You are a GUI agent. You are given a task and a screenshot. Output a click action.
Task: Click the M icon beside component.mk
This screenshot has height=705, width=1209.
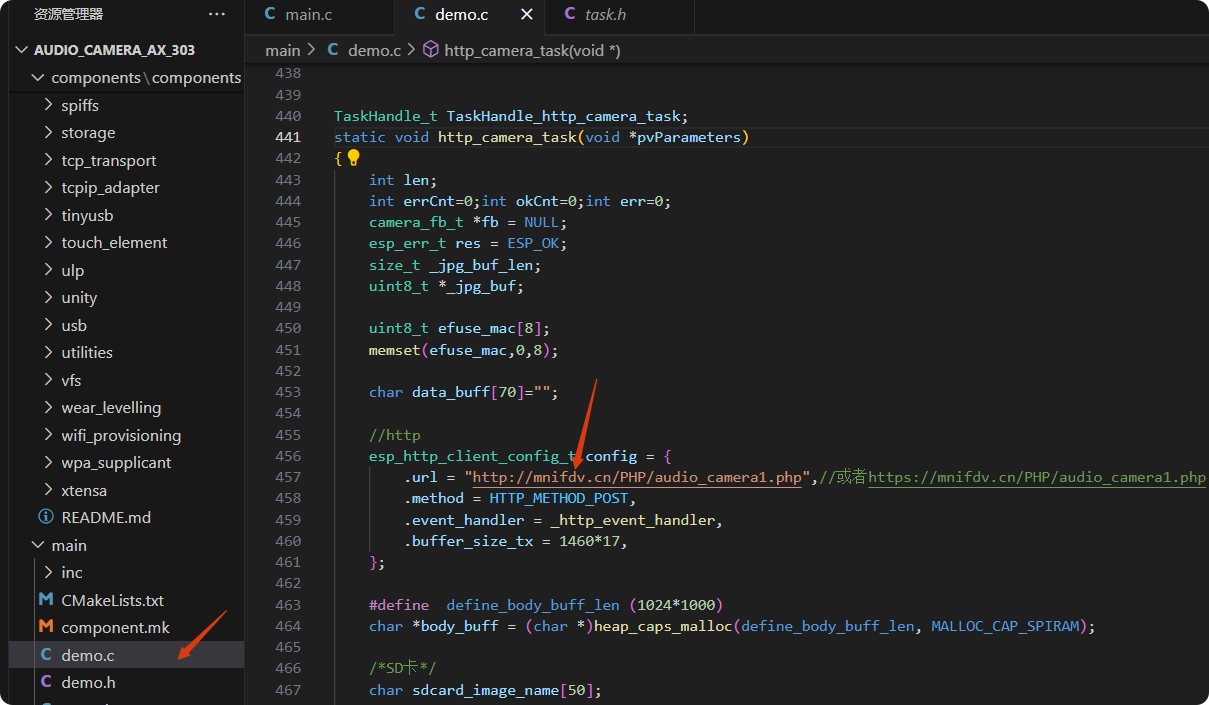pos(45,627)
